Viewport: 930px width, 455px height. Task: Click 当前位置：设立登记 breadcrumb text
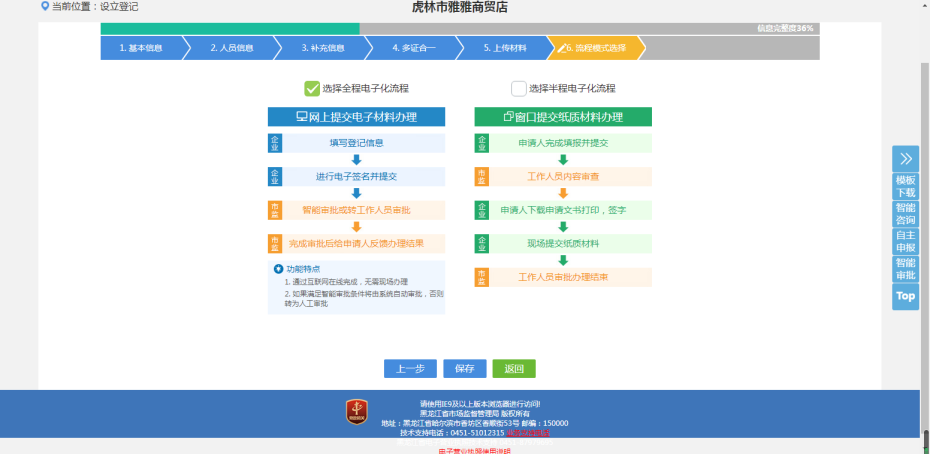click(x=95, y=7)
